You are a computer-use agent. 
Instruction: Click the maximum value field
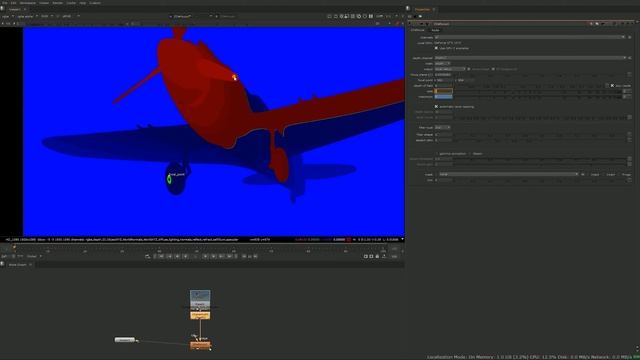pos(443,97)
